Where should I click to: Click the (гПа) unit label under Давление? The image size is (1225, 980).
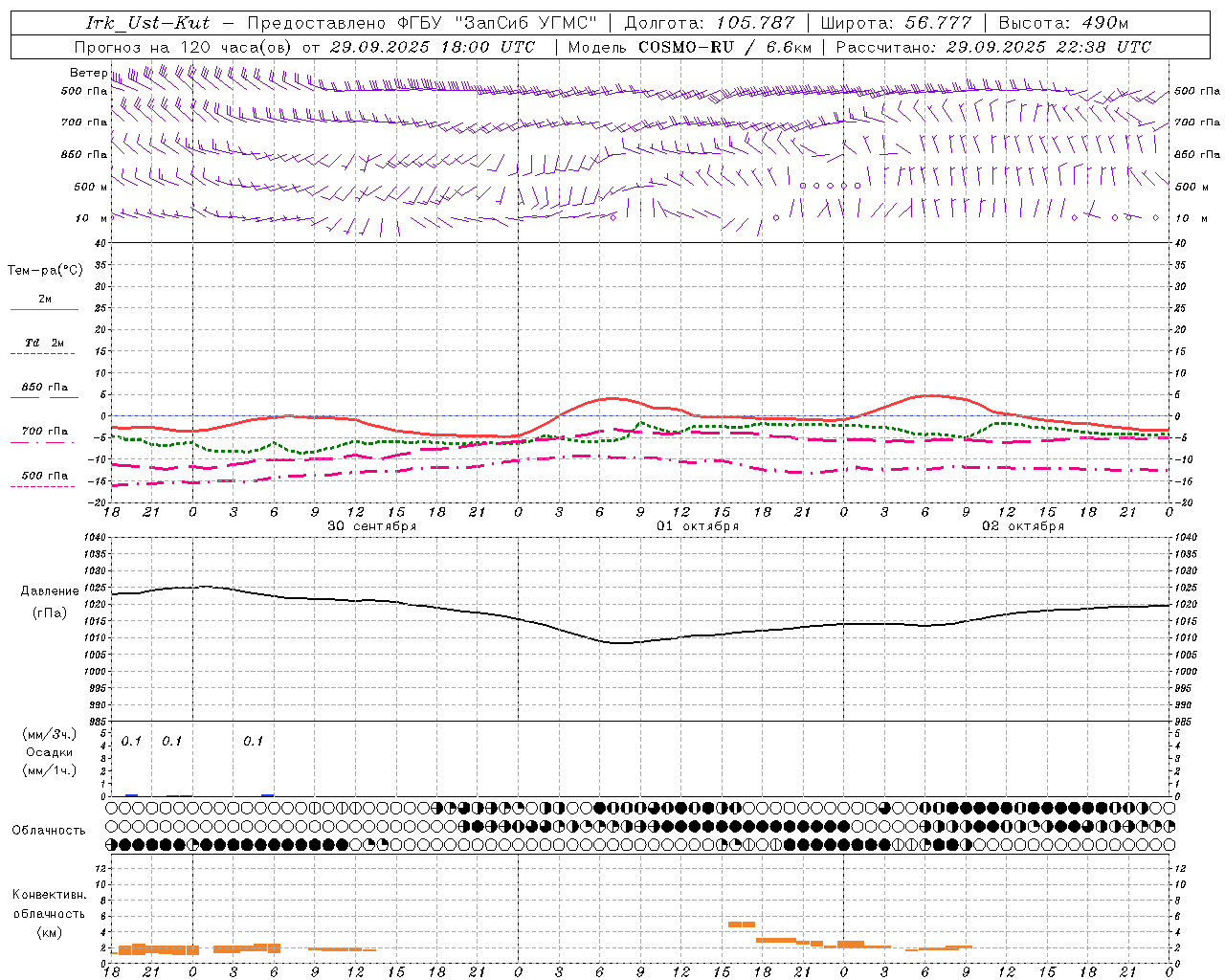(50, 612)
